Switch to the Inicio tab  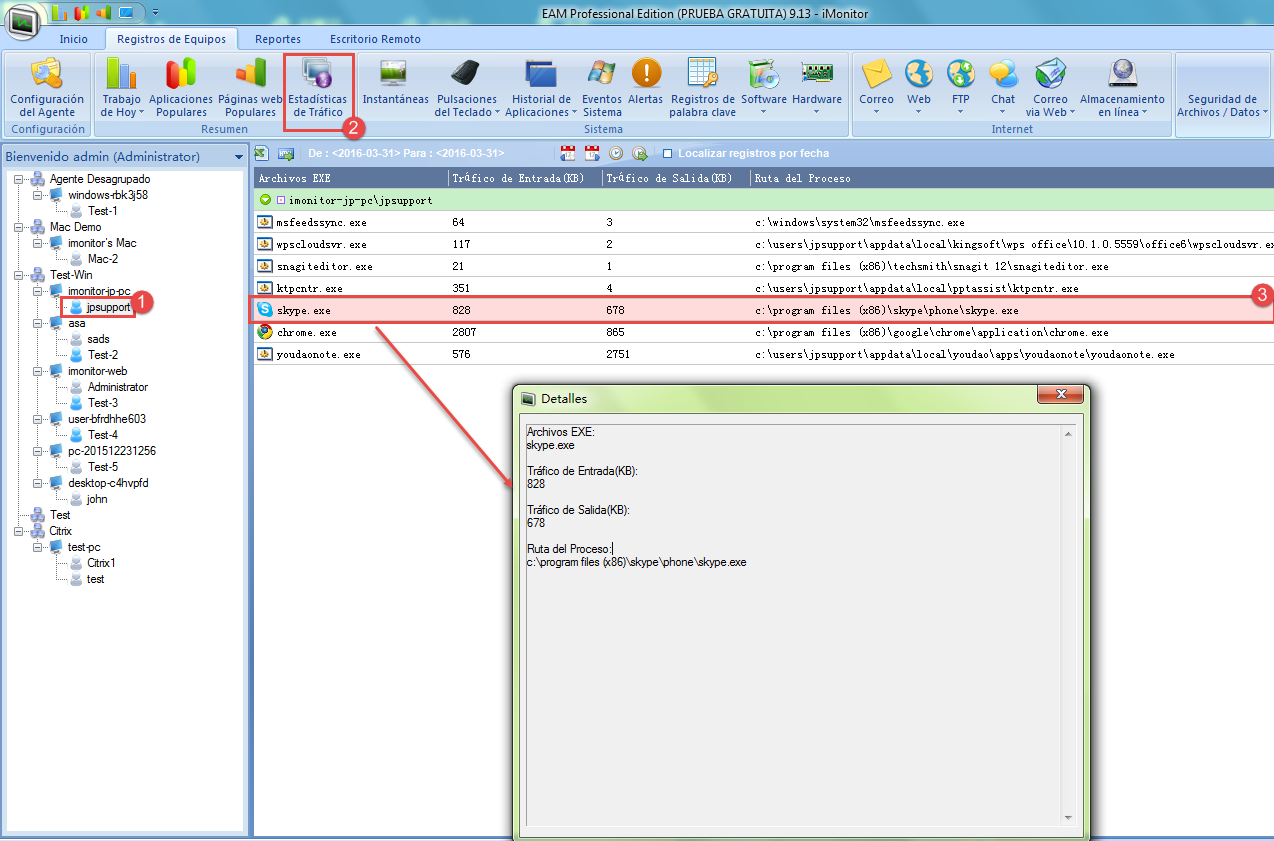tap(73, 39)
